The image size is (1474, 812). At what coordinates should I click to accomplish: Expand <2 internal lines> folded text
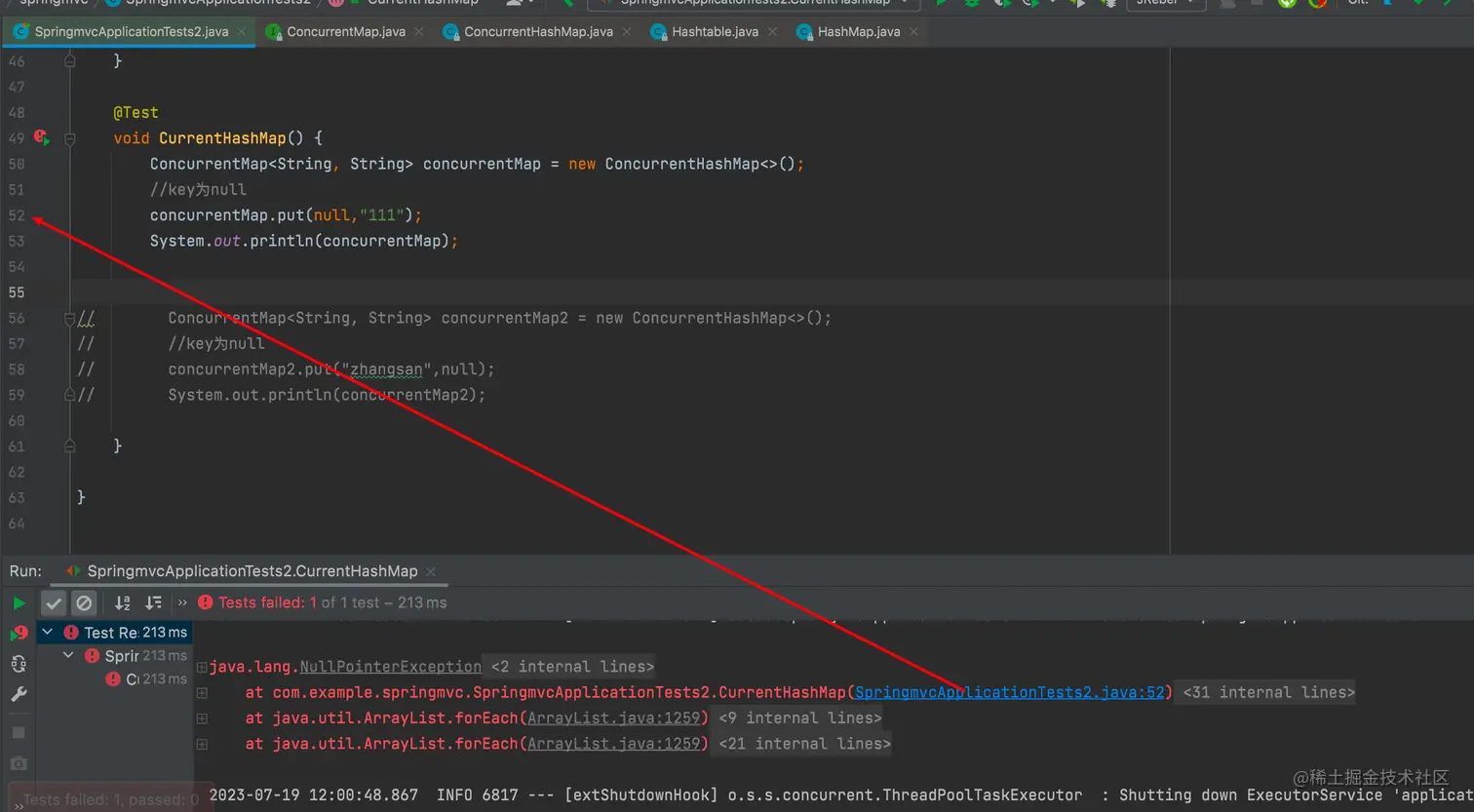point(572,667)
